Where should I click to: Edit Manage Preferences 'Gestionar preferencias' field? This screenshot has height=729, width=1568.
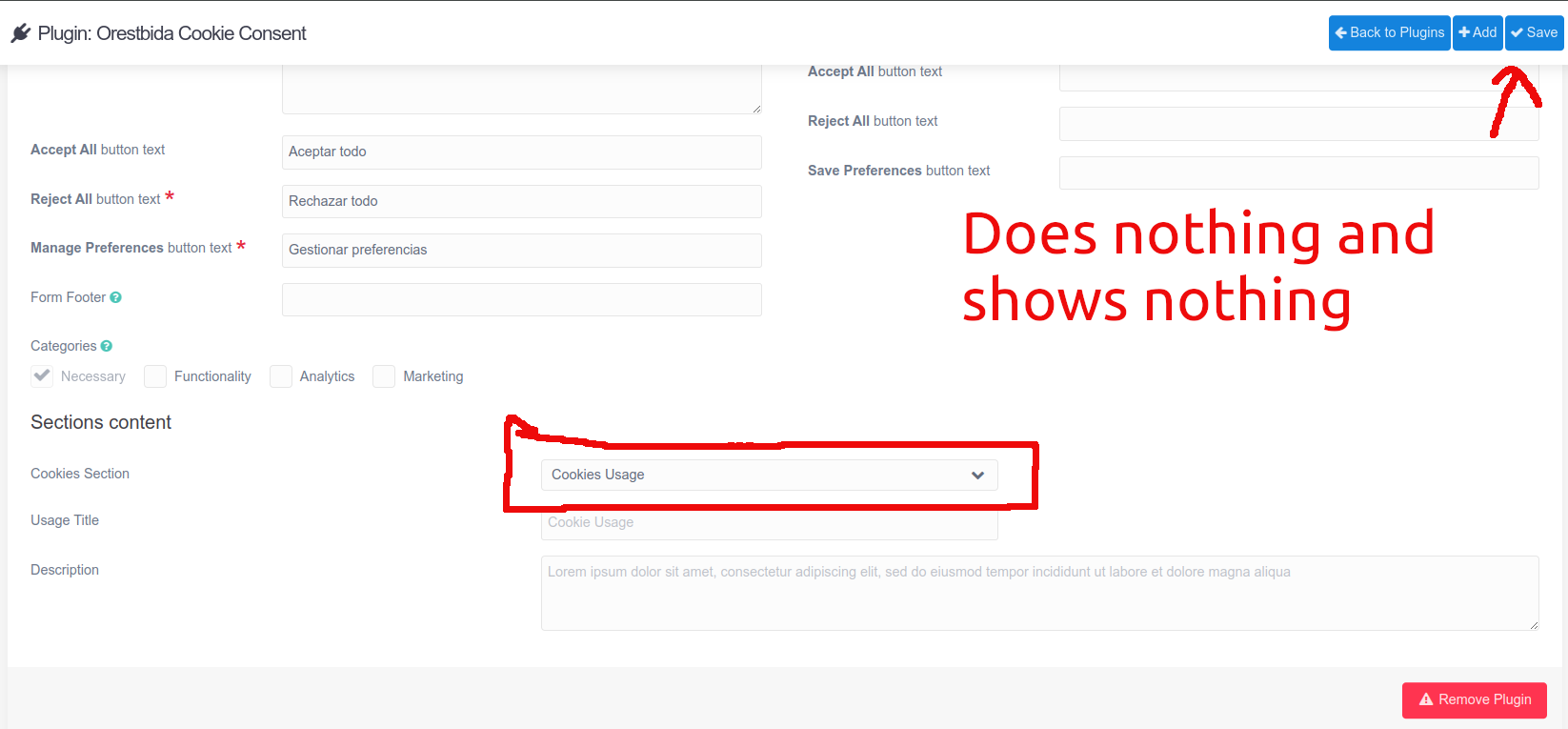(522, 250)
